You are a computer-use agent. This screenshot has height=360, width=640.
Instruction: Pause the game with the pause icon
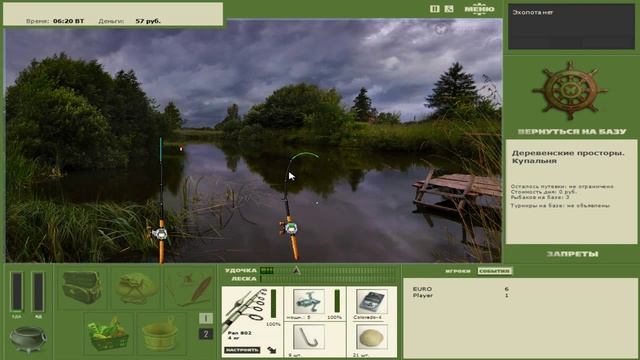click(435, 9)
